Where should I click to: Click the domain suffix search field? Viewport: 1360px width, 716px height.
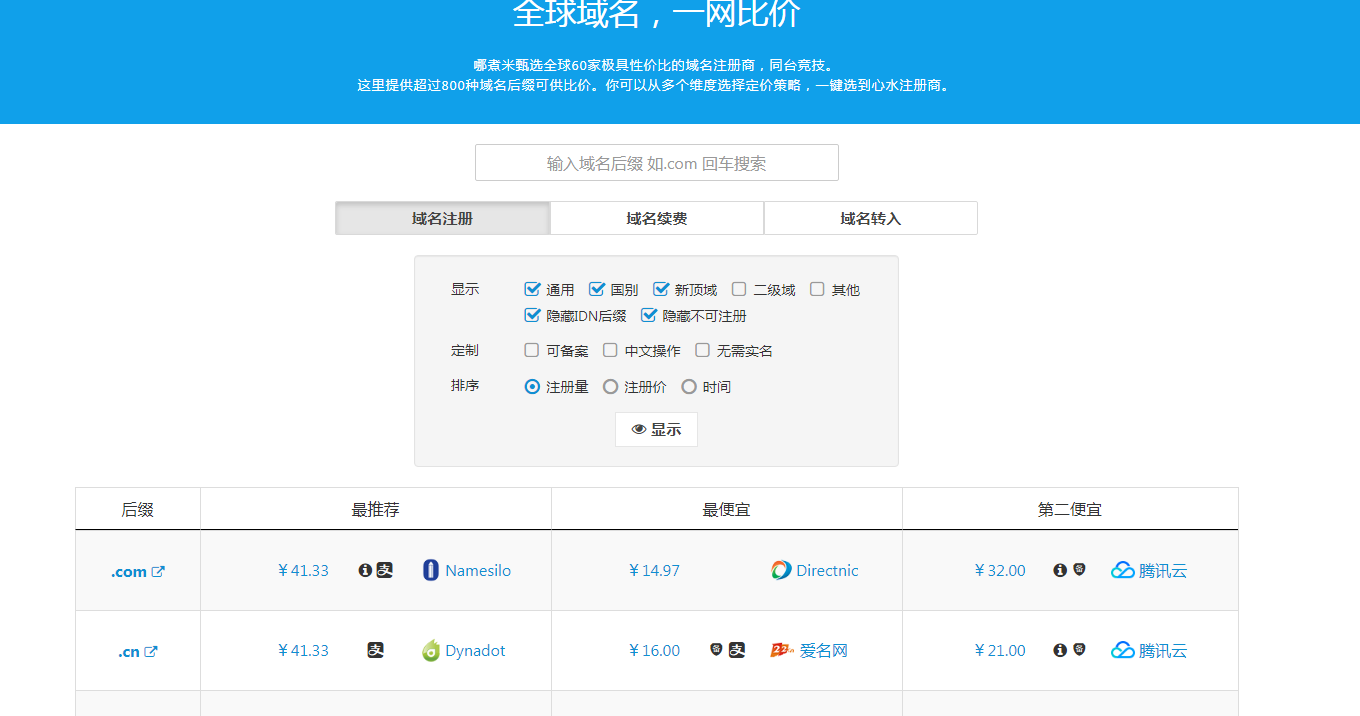656,163
